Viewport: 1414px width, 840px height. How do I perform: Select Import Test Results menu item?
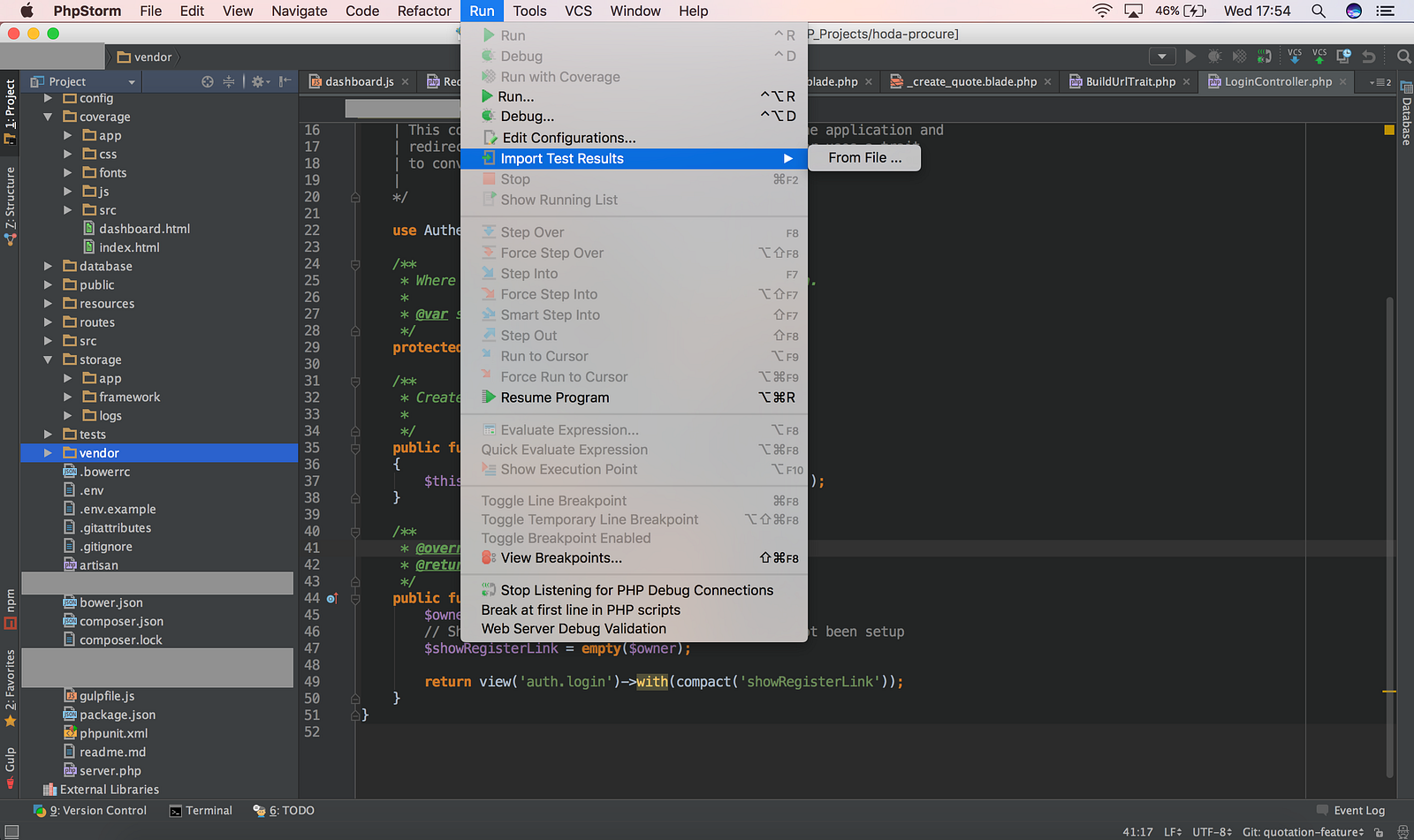634,159
